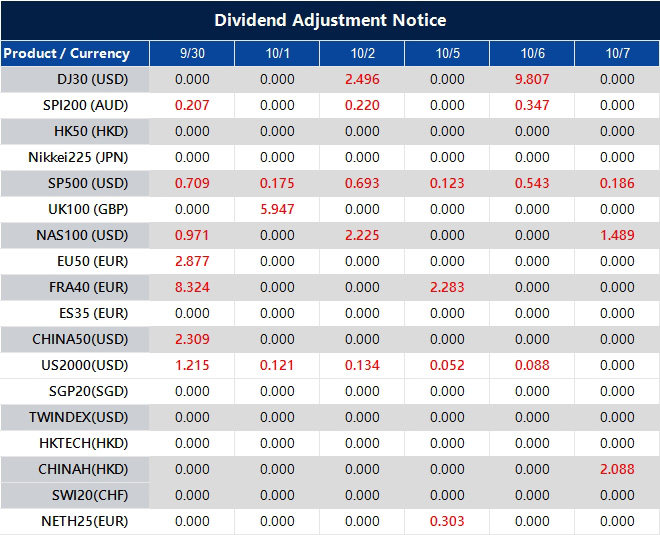This screenshot has height=535, width=660.
Task: Click the HKTECH(HKD) row label
Action: tap(83, 443)
